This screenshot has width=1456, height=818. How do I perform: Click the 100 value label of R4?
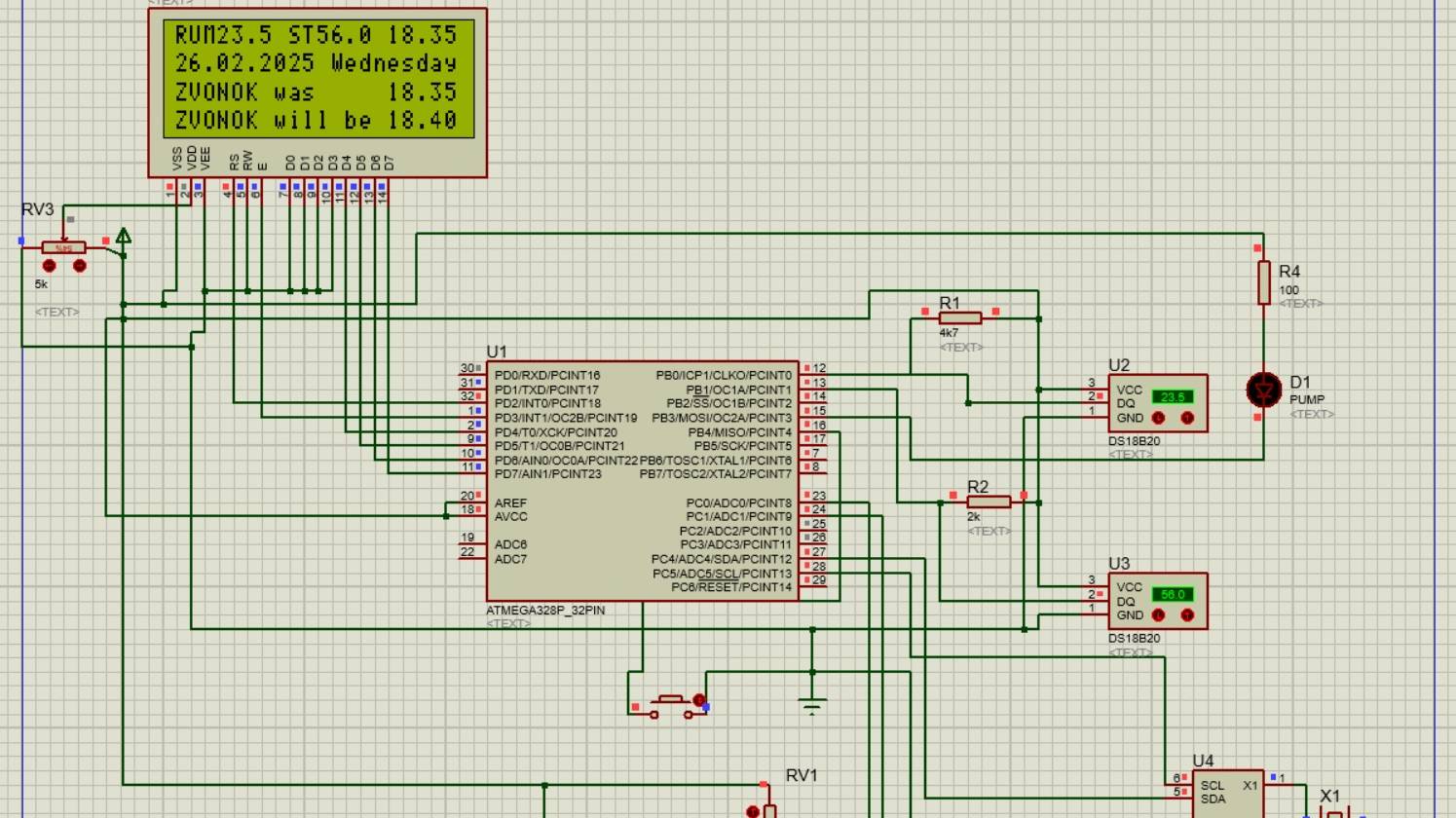pos(1288,290)
